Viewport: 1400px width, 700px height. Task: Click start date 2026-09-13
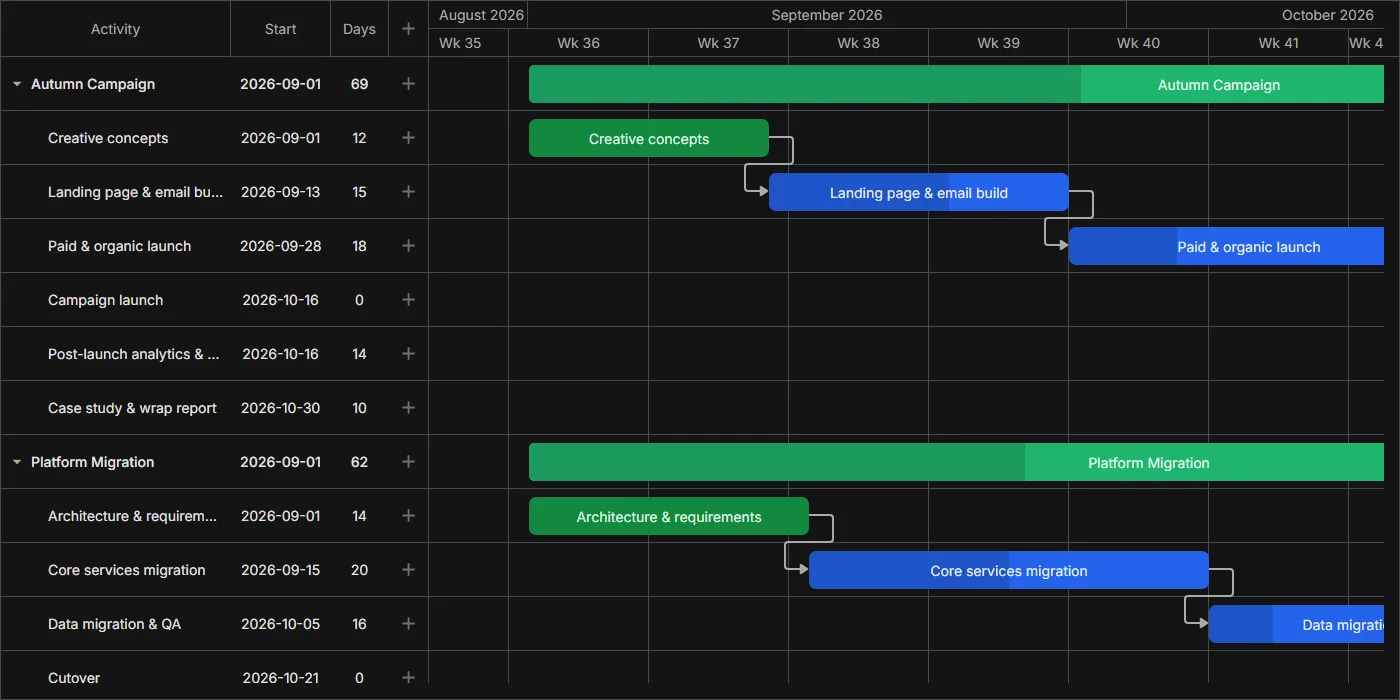point(281,192)
